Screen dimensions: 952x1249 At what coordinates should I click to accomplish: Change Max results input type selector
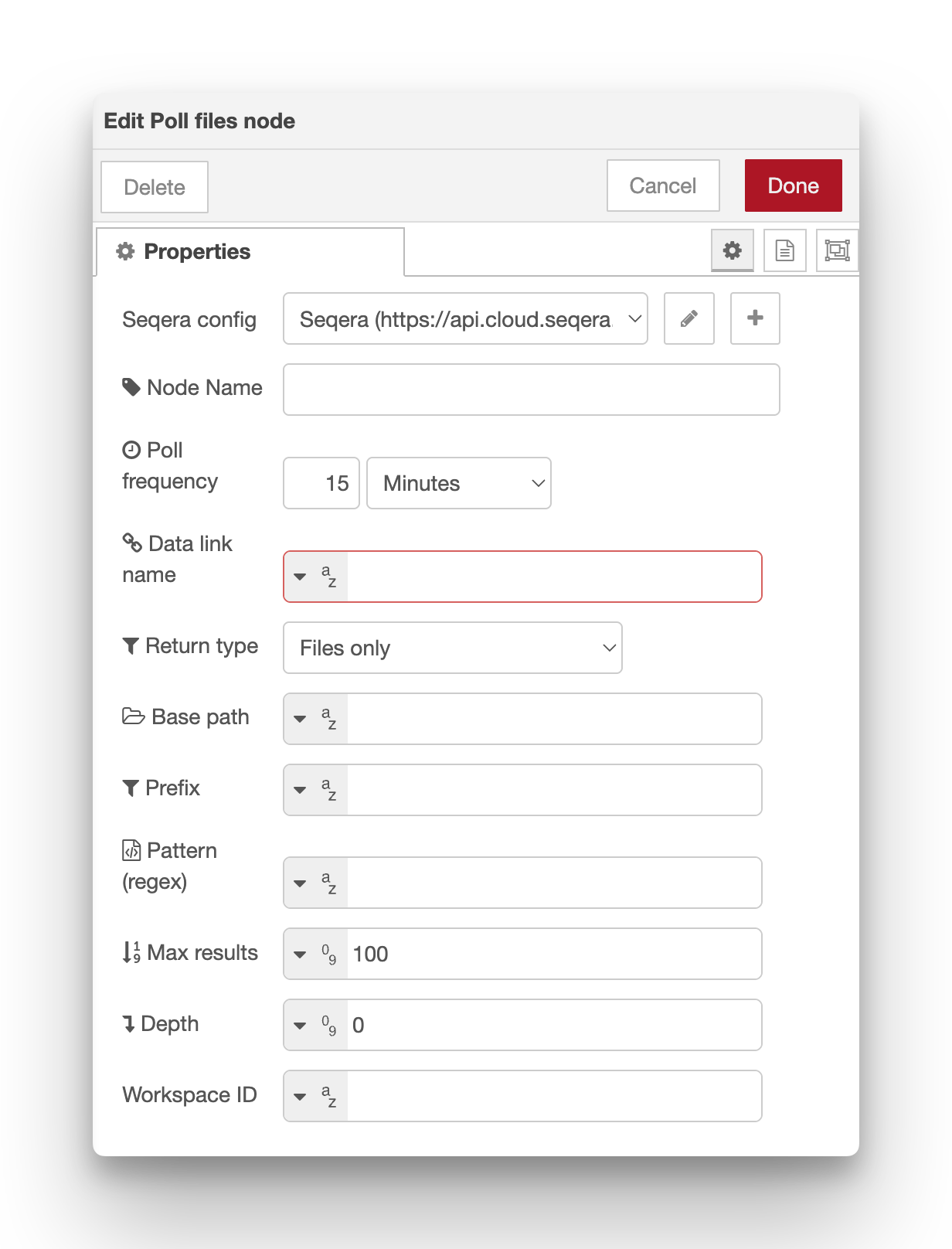316,954
